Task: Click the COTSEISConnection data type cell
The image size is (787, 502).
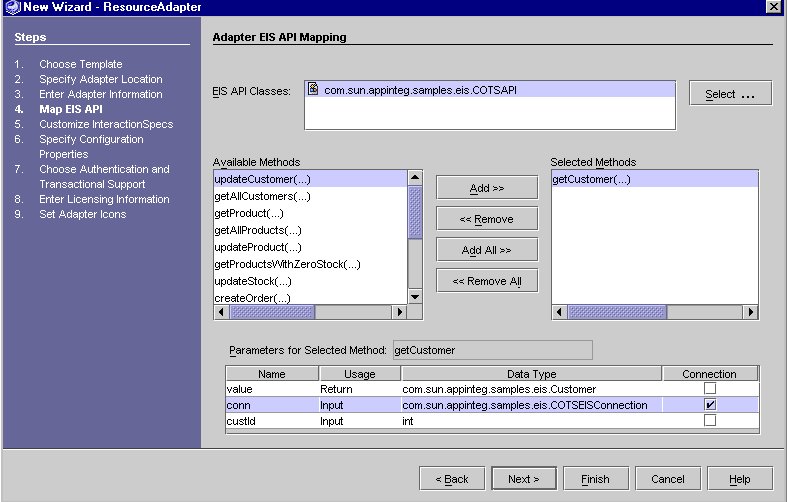Action: pyautogui.click(x=532, y=405)
